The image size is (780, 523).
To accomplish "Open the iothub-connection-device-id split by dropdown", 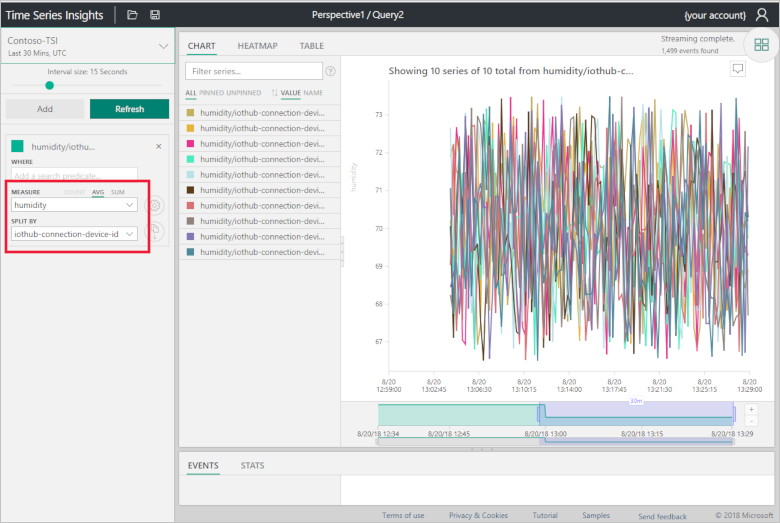I will pos(74,234).
